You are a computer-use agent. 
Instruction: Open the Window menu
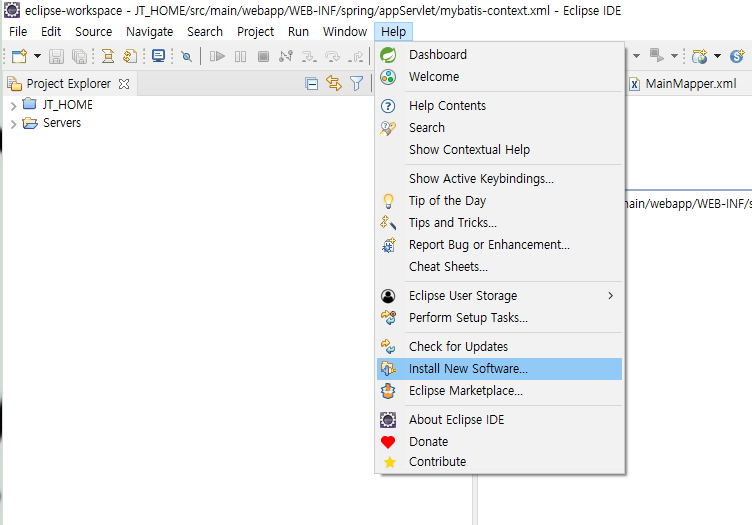pyautogui.click(x=345, y=32)
